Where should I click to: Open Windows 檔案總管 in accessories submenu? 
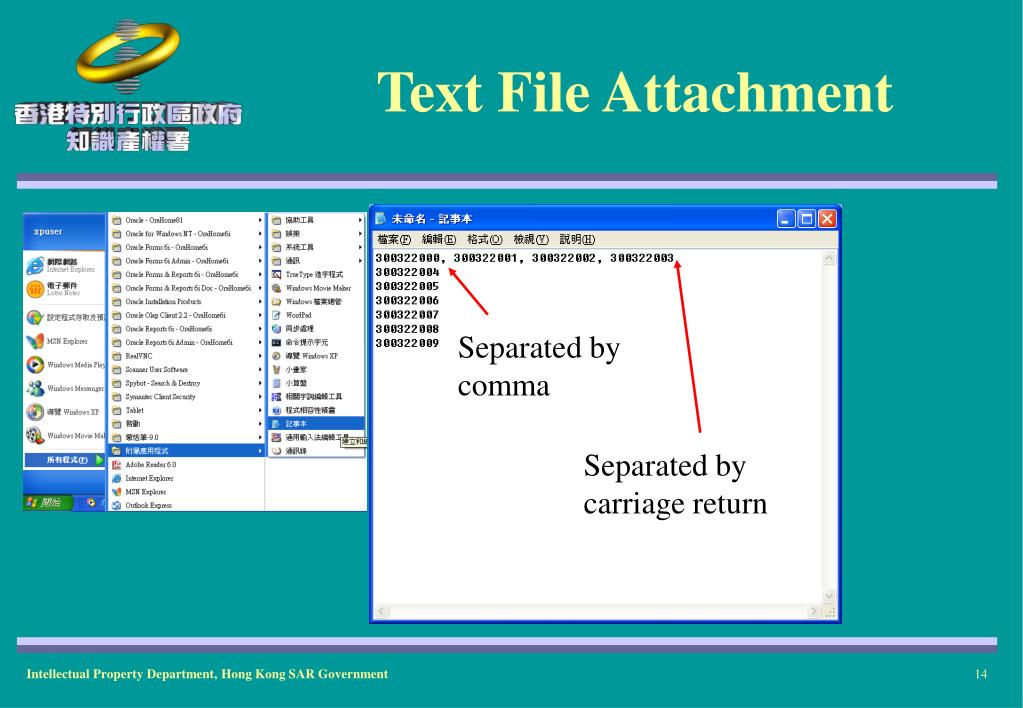(307, 301)
